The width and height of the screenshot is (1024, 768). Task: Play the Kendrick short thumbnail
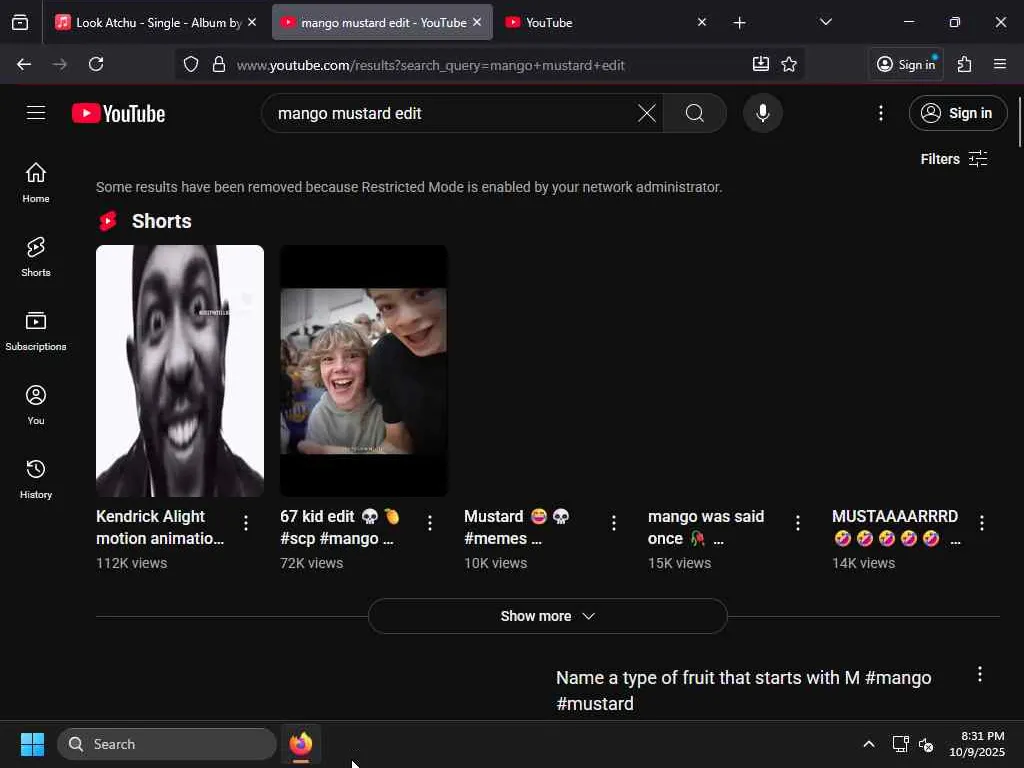tap(180, 371)
